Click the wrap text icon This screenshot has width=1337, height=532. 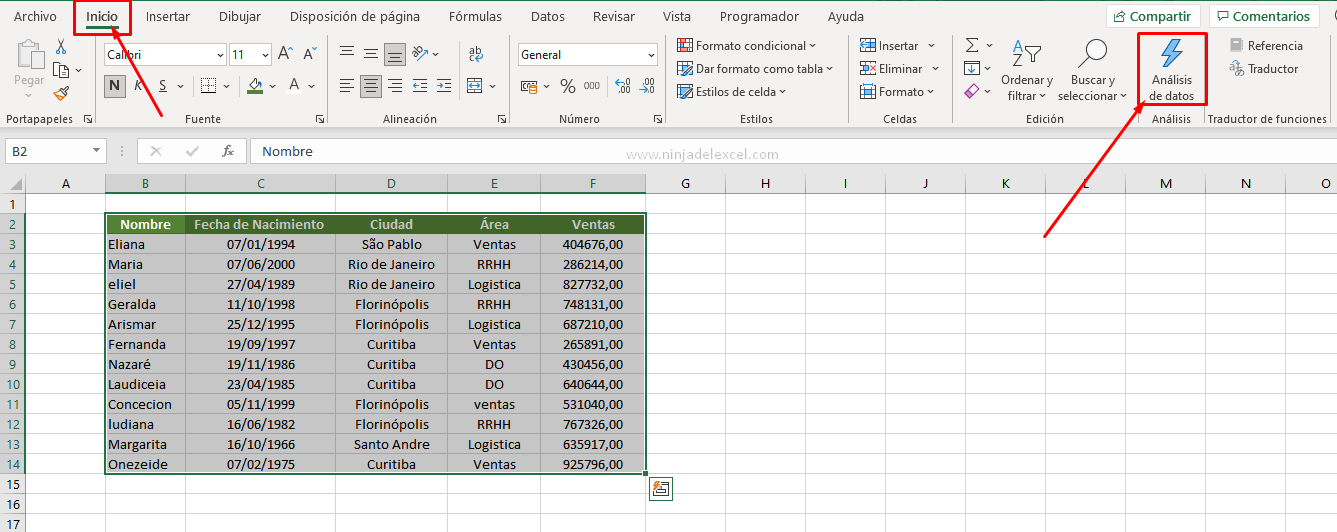[x=476, y=54]
